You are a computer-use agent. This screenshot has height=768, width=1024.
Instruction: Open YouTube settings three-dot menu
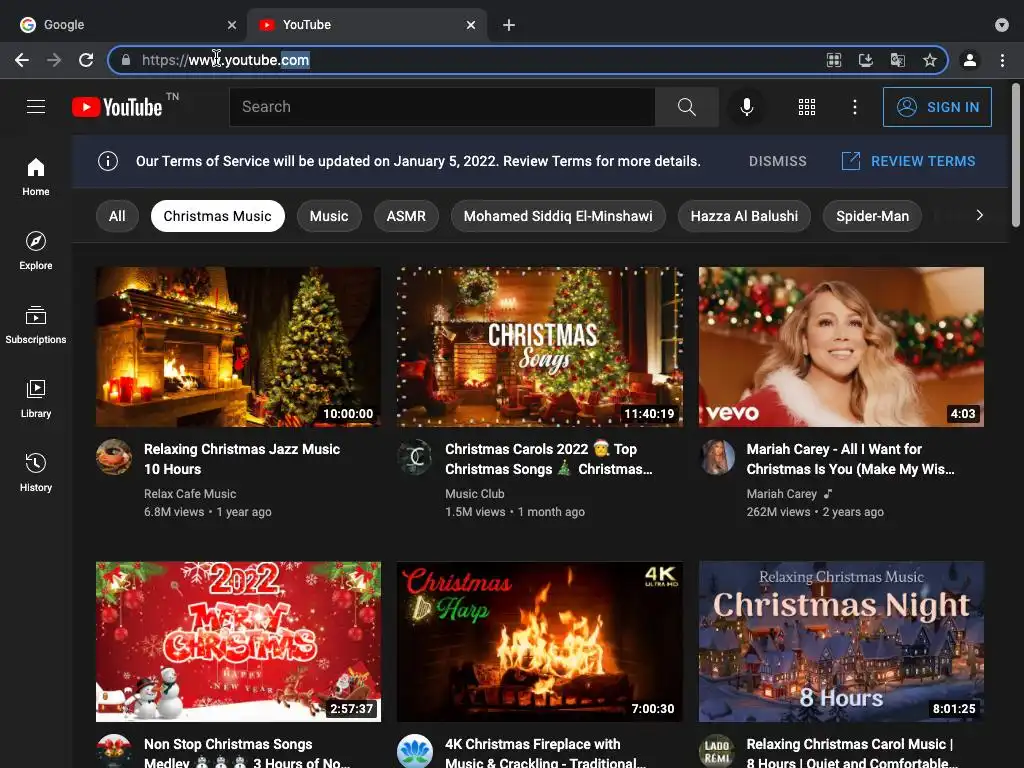tap(854, 106)
